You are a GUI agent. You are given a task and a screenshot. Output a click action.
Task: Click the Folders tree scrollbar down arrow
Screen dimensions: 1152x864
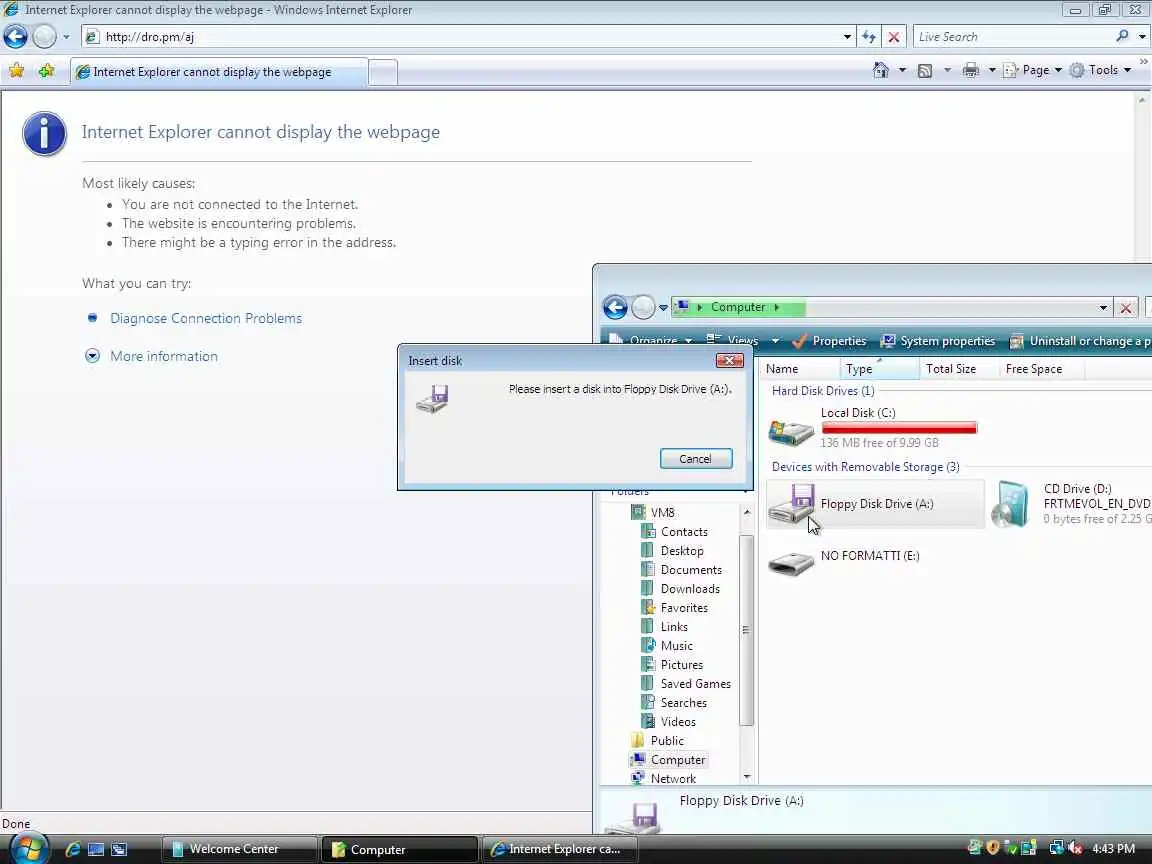click(x=746, y=777)
